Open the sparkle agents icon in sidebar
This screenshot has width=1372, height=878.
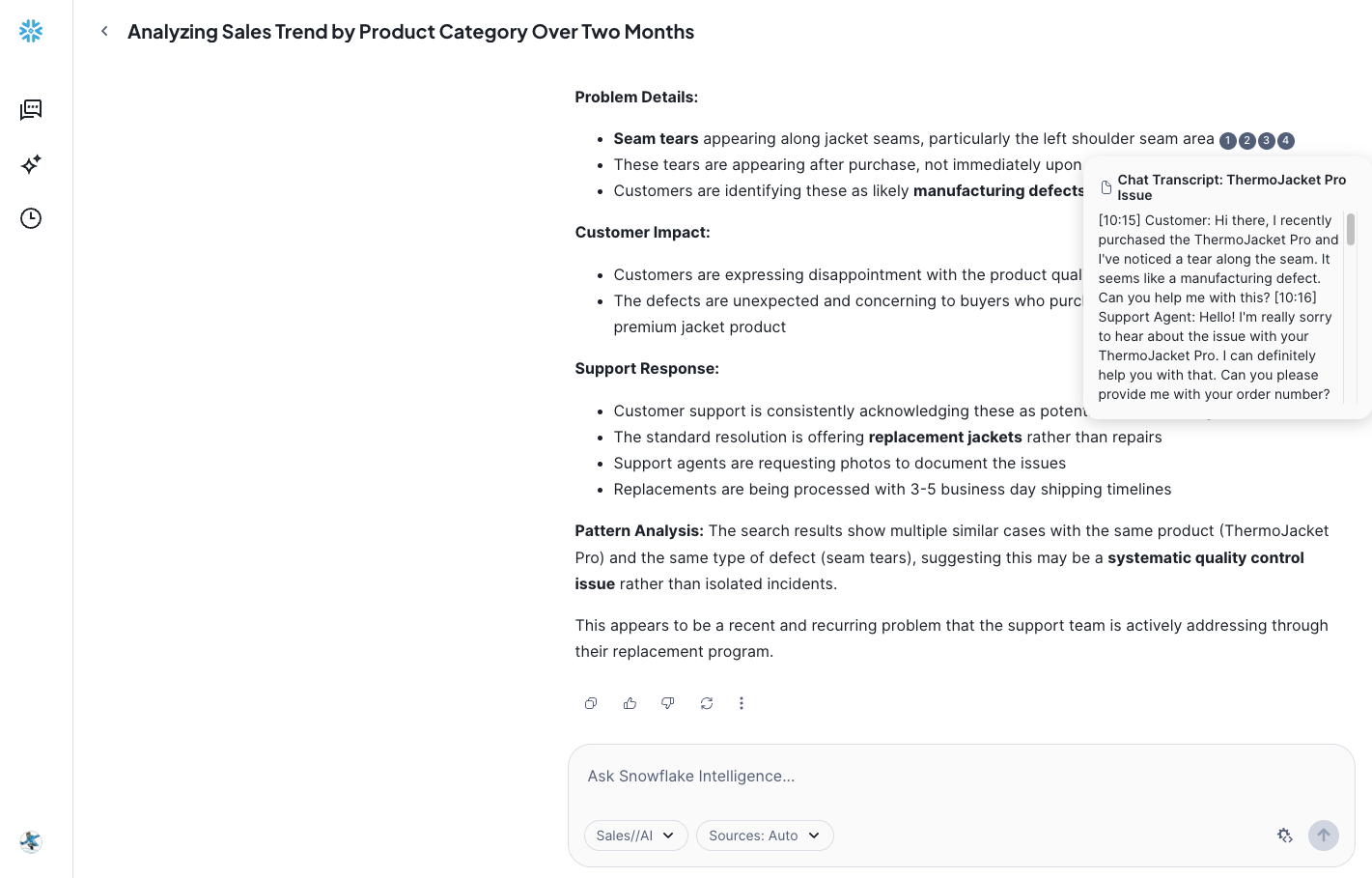31,164
